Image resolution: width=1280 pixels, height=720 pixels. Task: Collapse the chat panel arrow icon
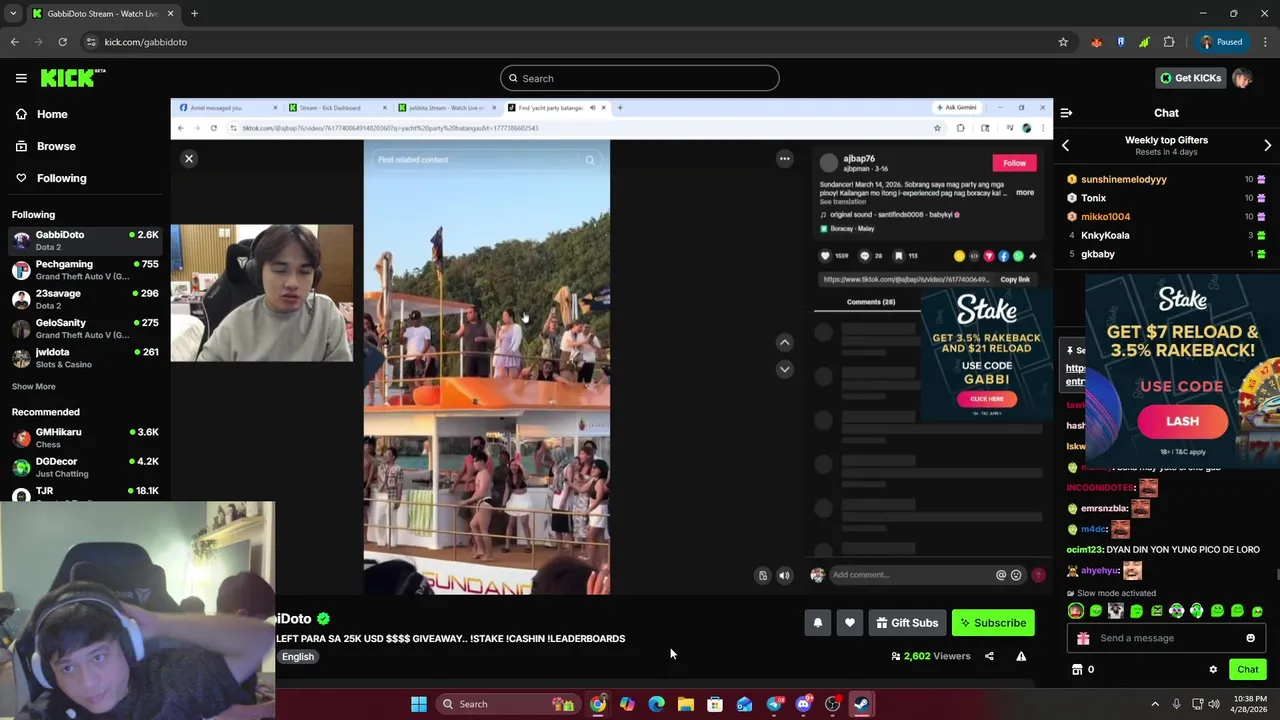[1066, 113]
